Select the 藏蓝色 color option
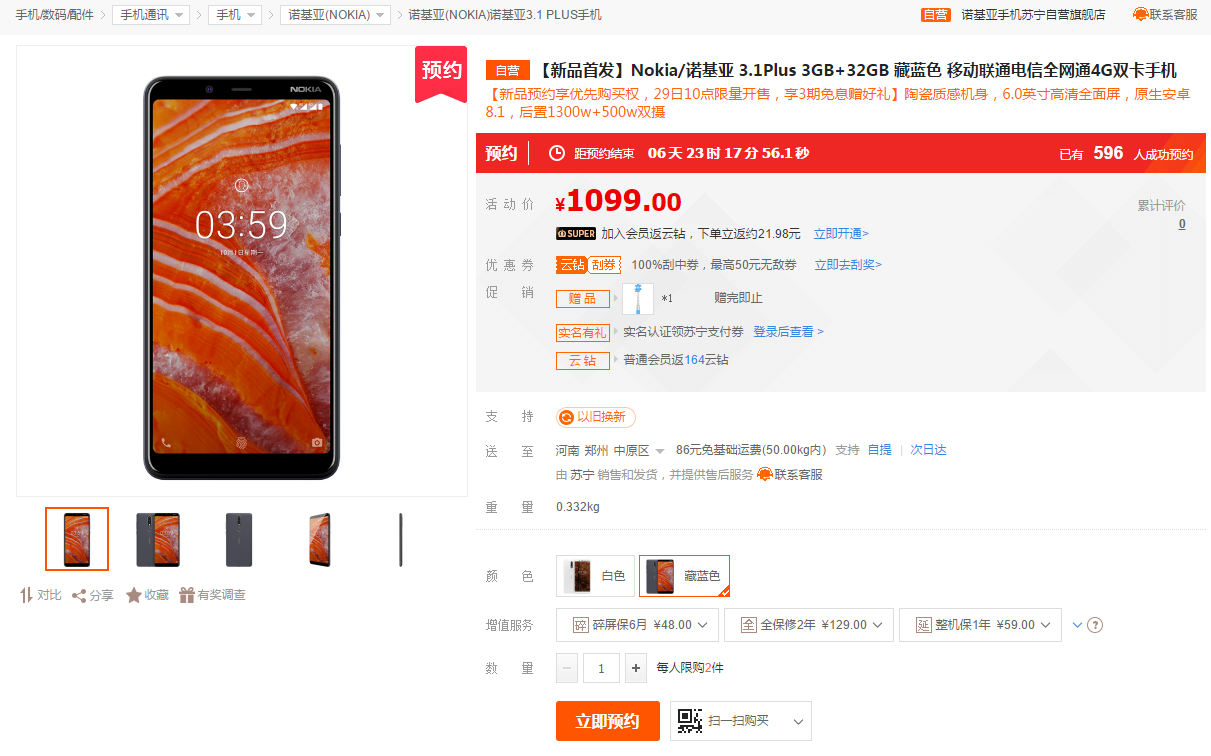Screen dimensions: 1211x756 (x=685, y=576)
